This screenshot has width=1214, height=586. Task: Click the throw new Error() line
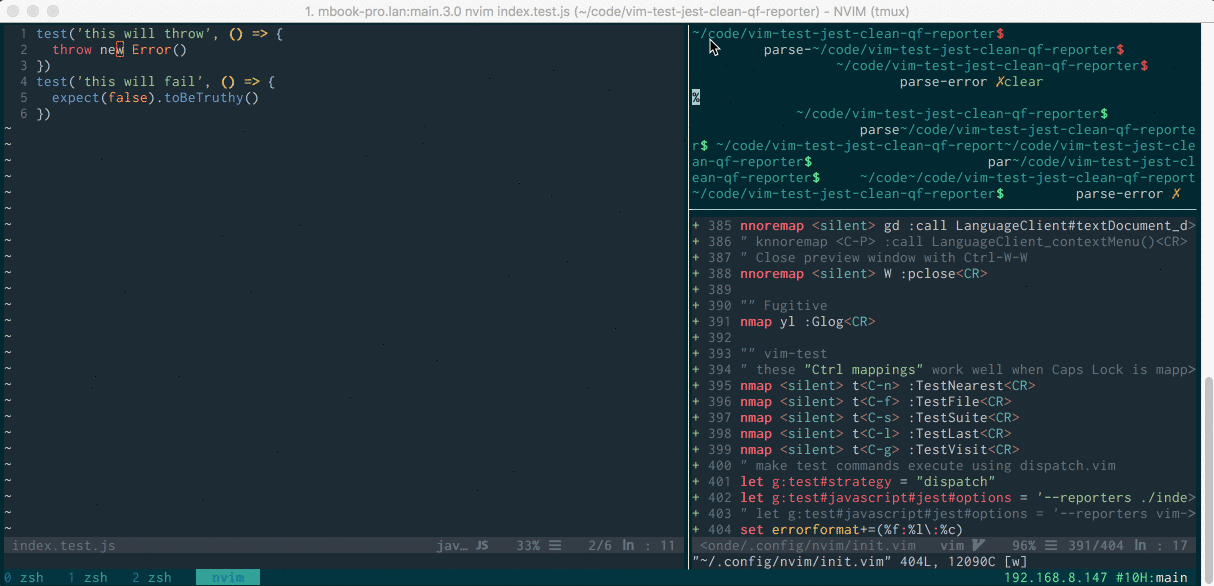click(120, 50)
